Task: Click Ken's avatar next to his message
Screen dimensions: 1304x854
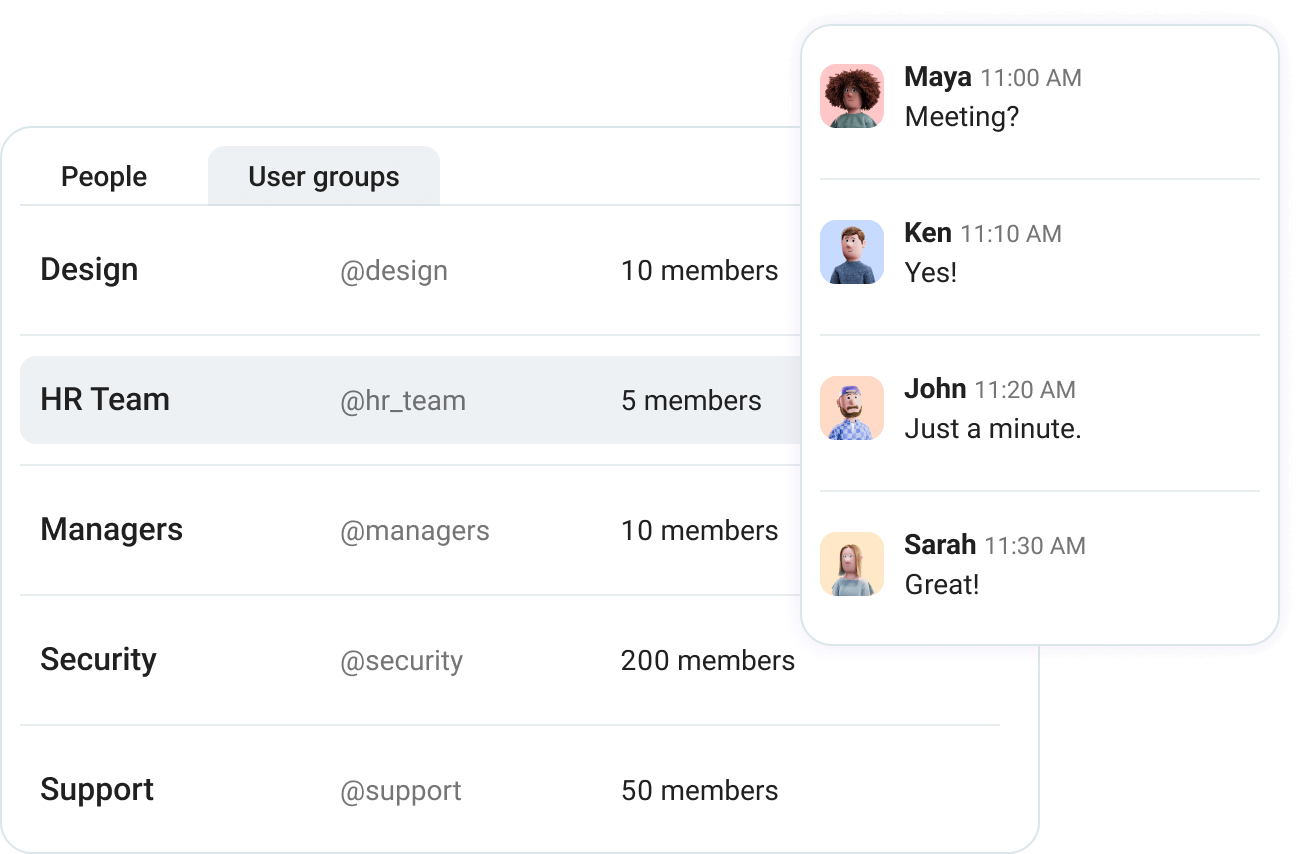Action: click(852, 252)
